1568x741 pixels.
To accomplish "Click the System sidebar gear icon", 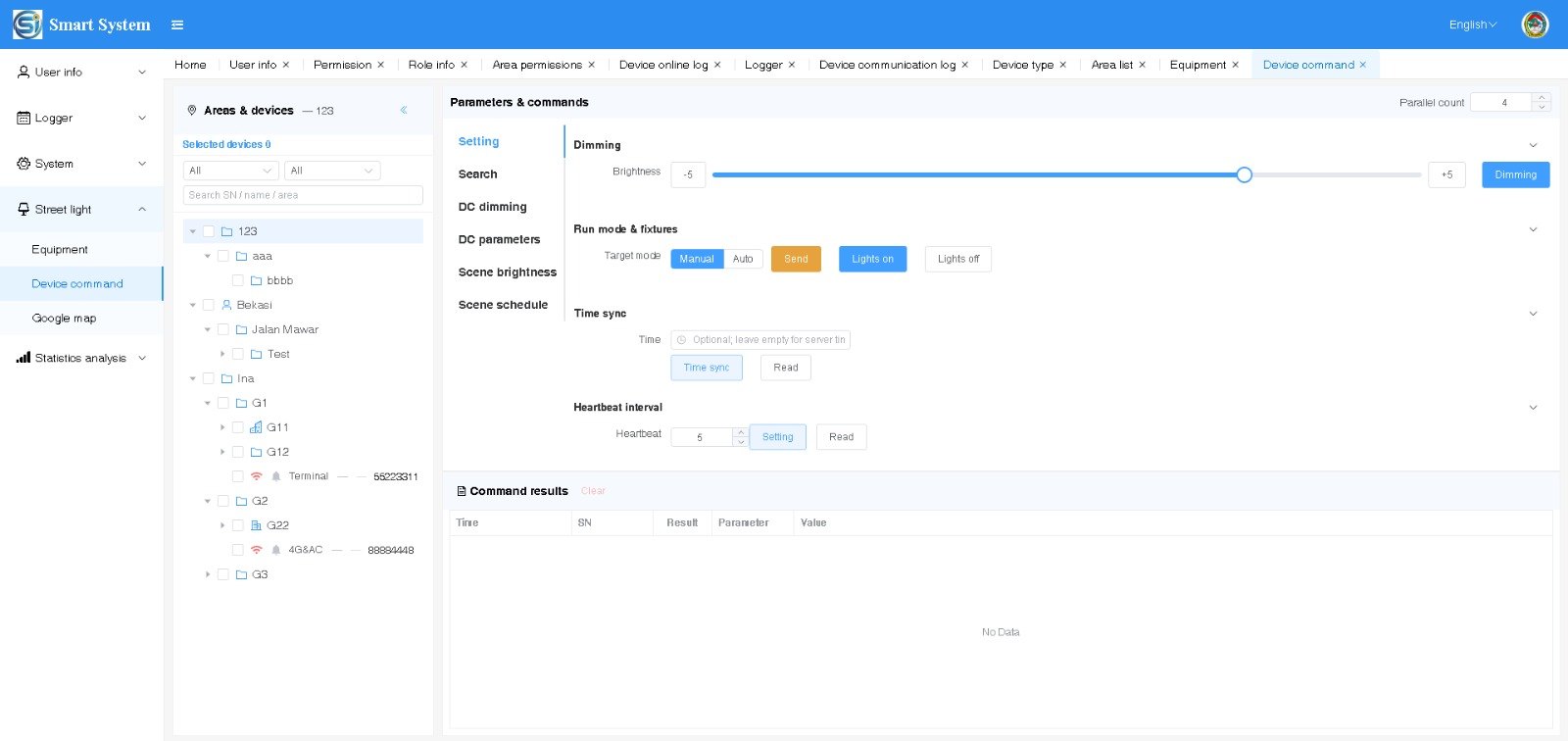I will tap(24, 164).
